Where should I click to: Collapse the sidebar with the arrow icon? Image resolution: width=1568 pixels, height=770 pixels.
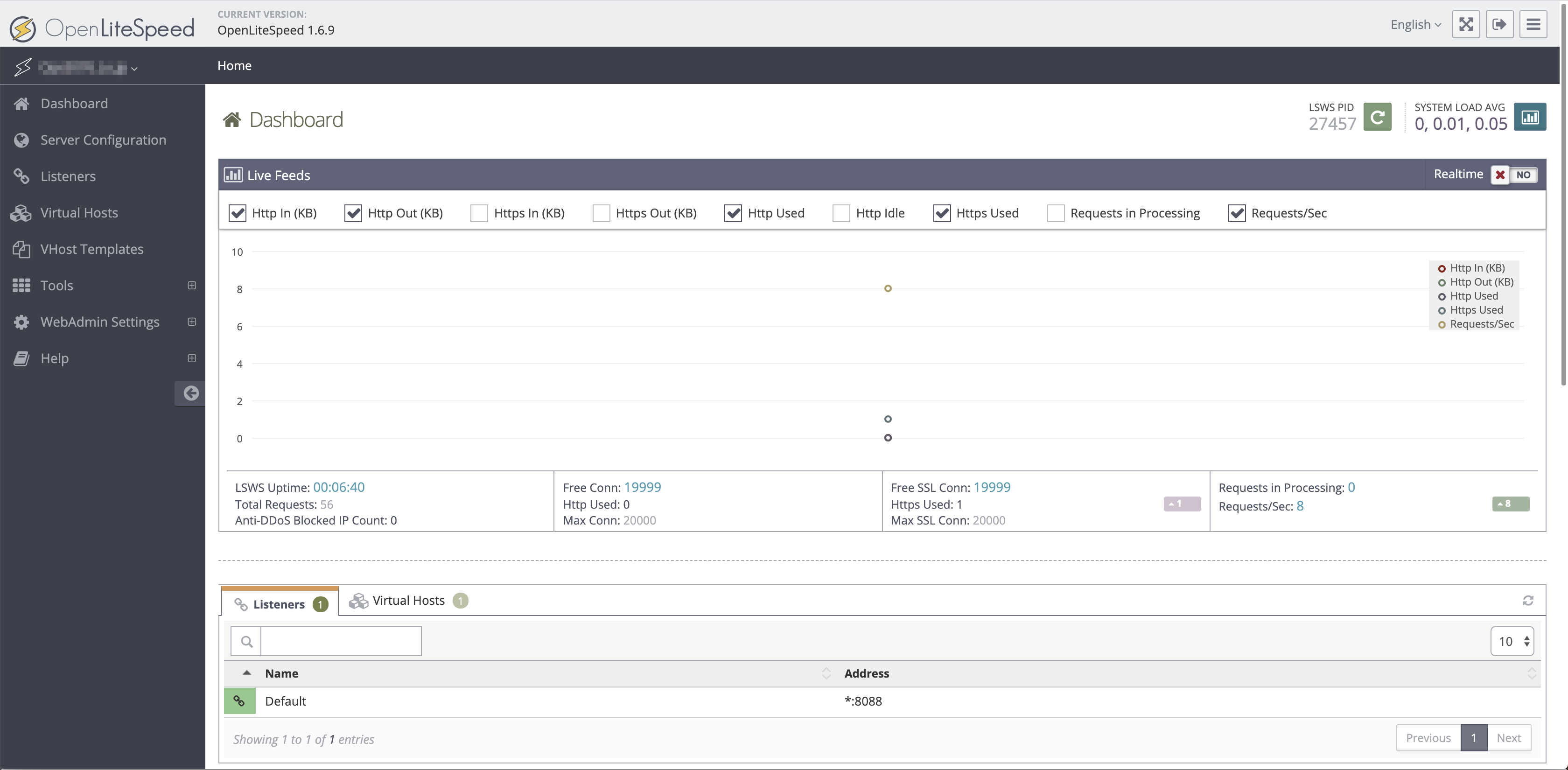click(190, 393)
